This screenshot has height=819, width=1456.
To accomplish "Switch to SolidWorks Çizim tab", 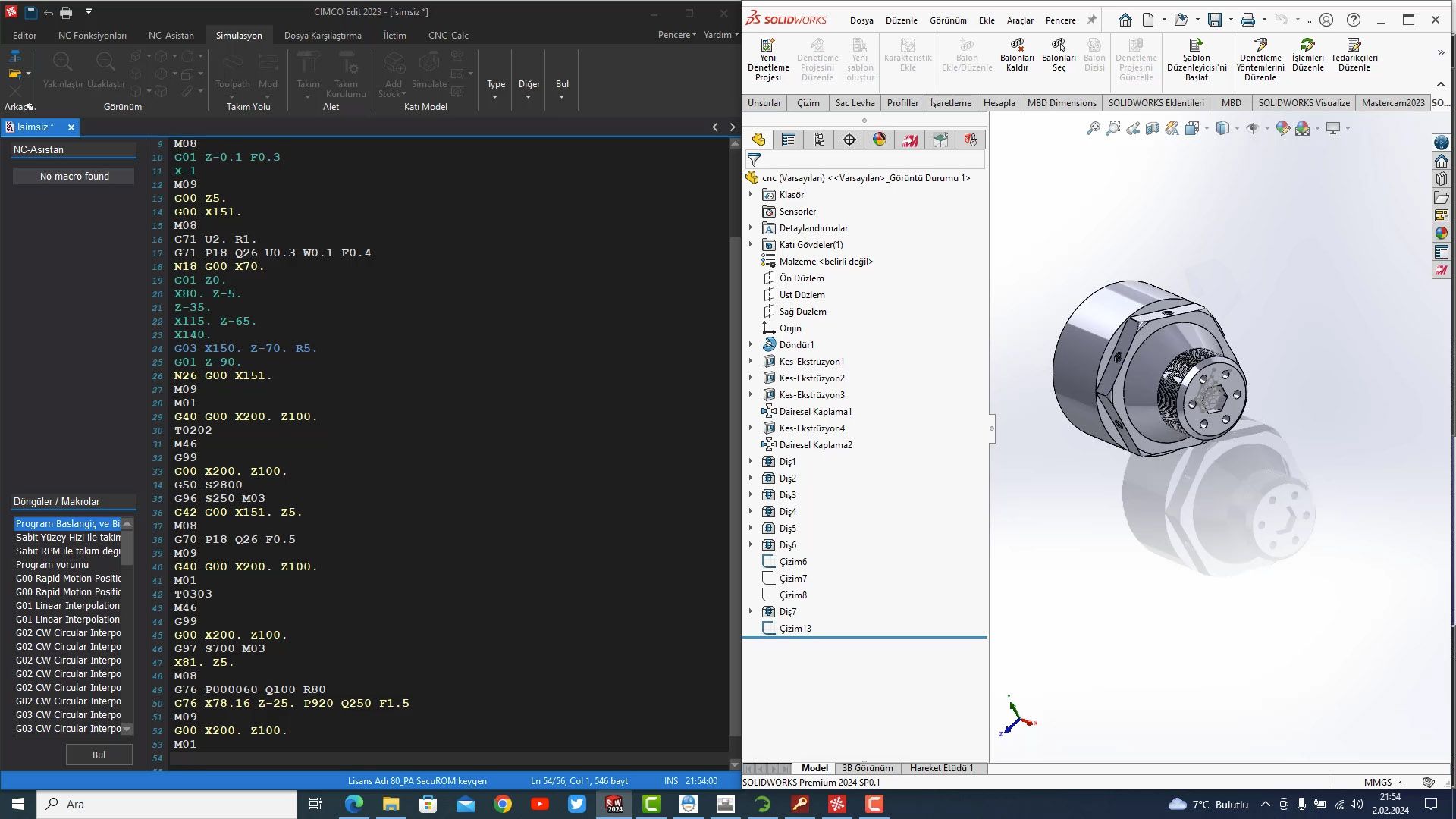I will coord(808,103).
